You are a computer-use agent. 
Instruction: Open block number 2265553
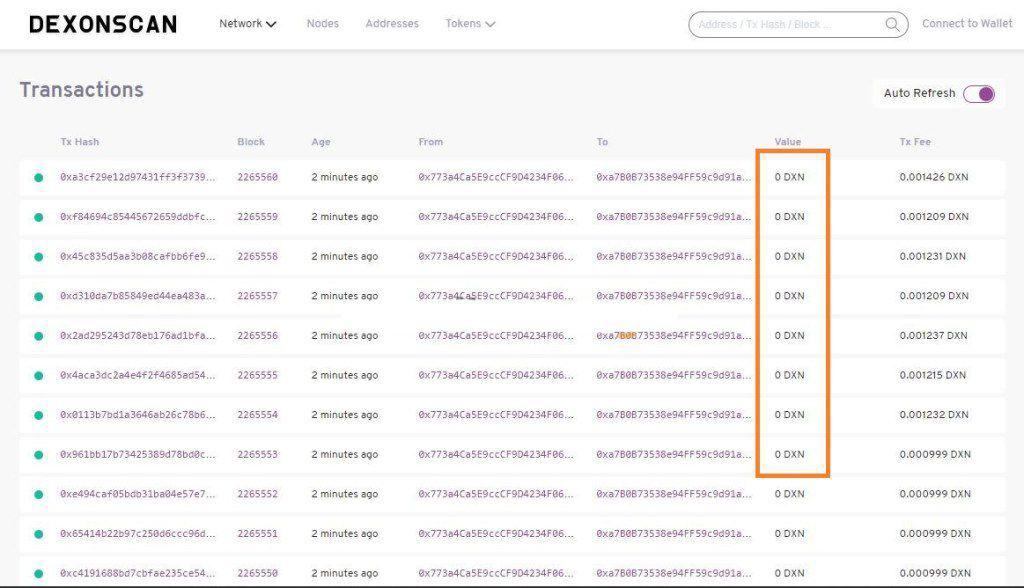click(257, 455)
